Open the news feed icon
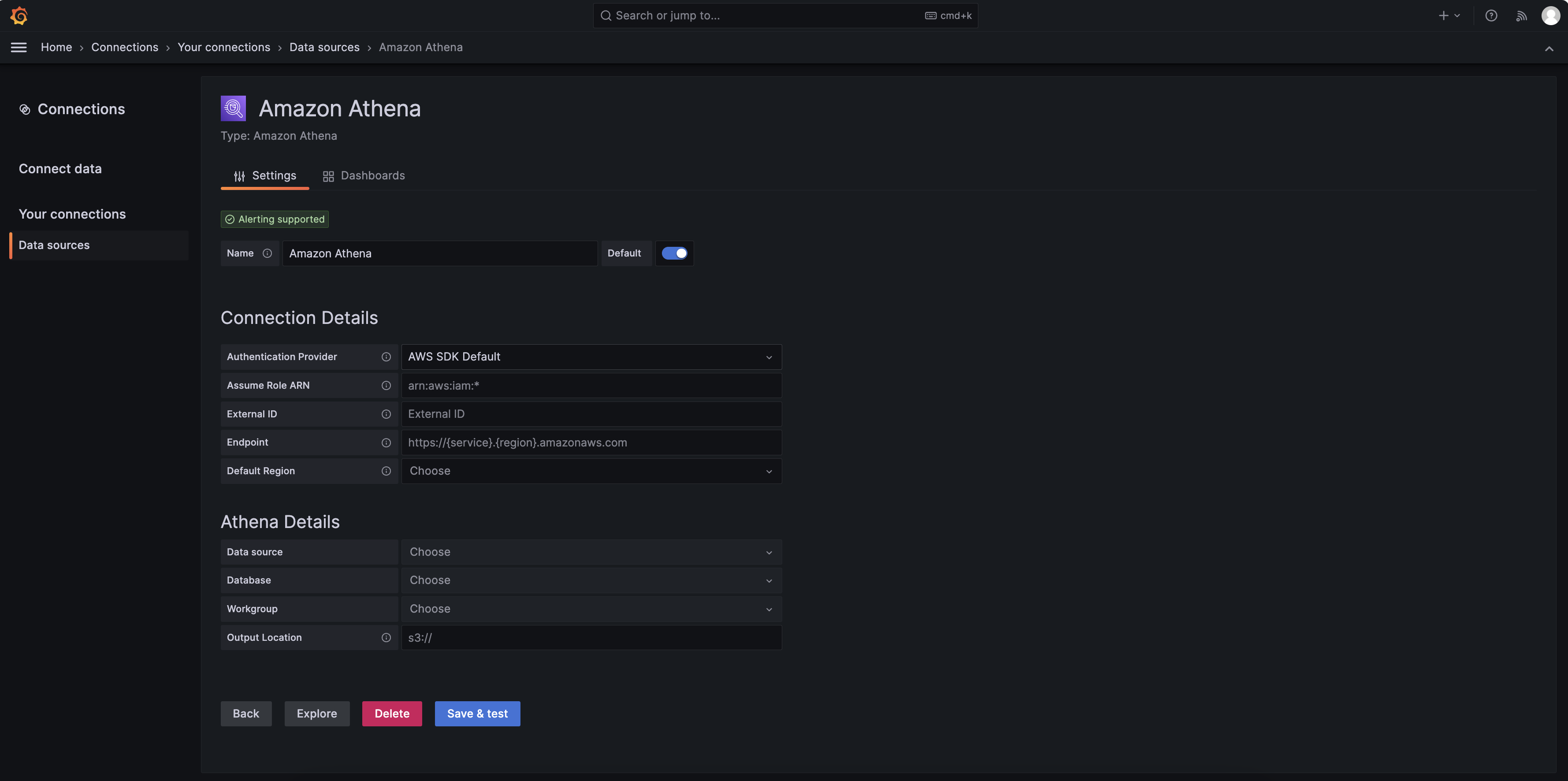 pos(1521,16)
